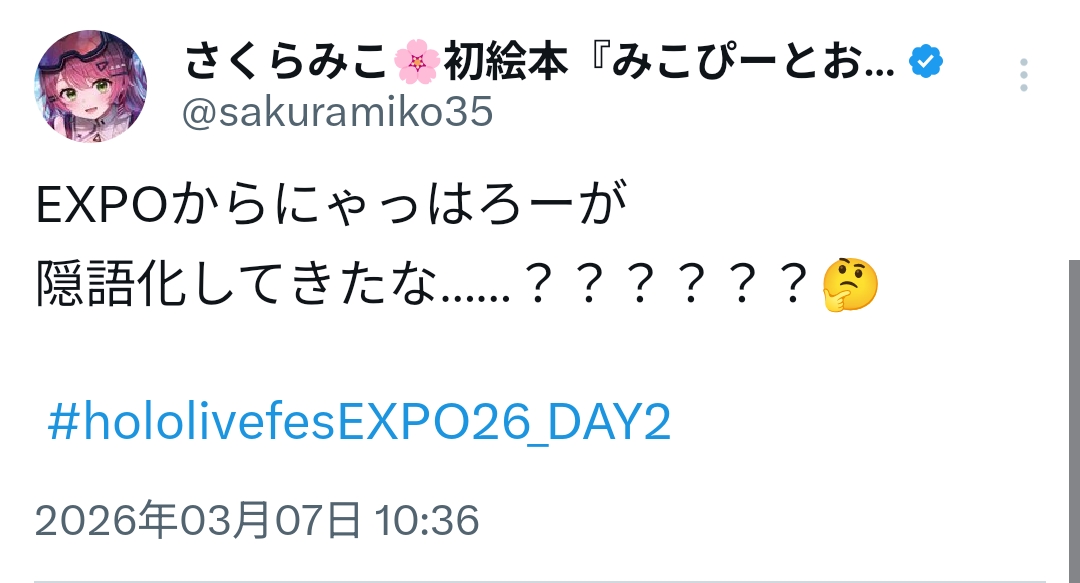Open the #hololivefesEXPO26_DAY2 hashtag
The image size is (1080, 583).
coord(359,422)
